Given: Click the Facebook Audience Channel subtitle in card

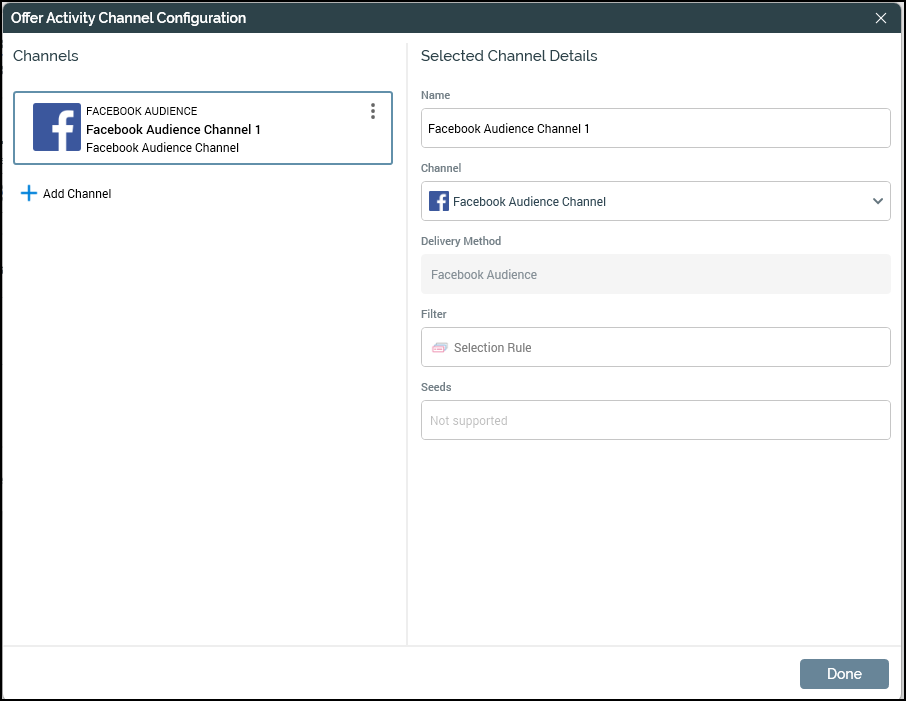Looking at the screenshot, I should 162,147.
